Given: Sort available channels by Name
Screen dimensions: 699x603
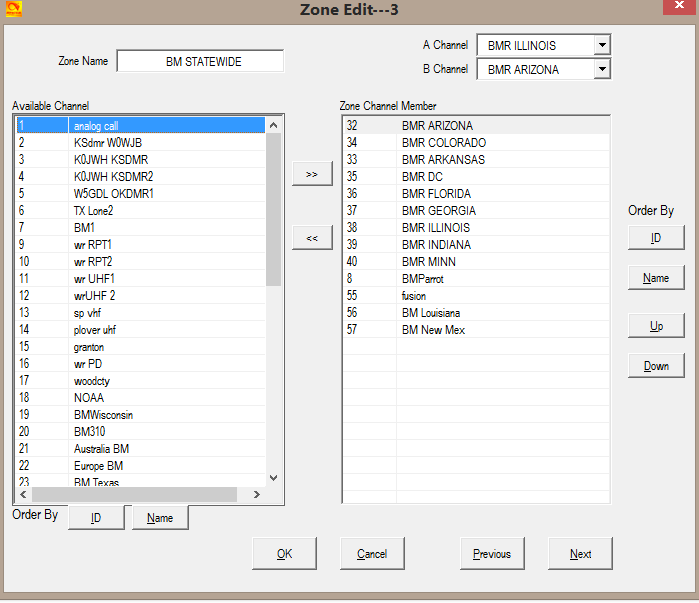Looking at the screenshot, I should 160,517.
